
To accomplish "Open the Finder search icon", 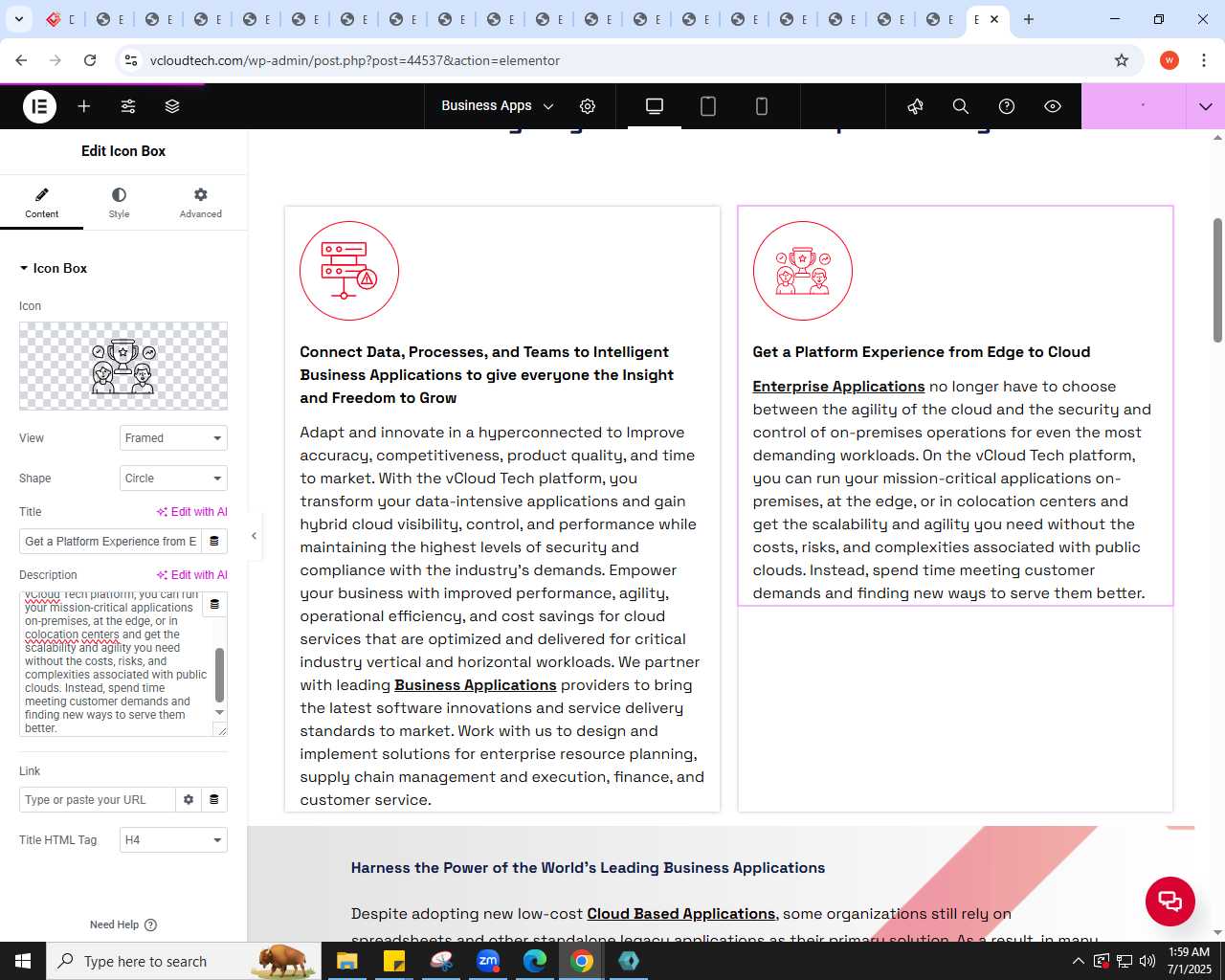I will (961, 106).
